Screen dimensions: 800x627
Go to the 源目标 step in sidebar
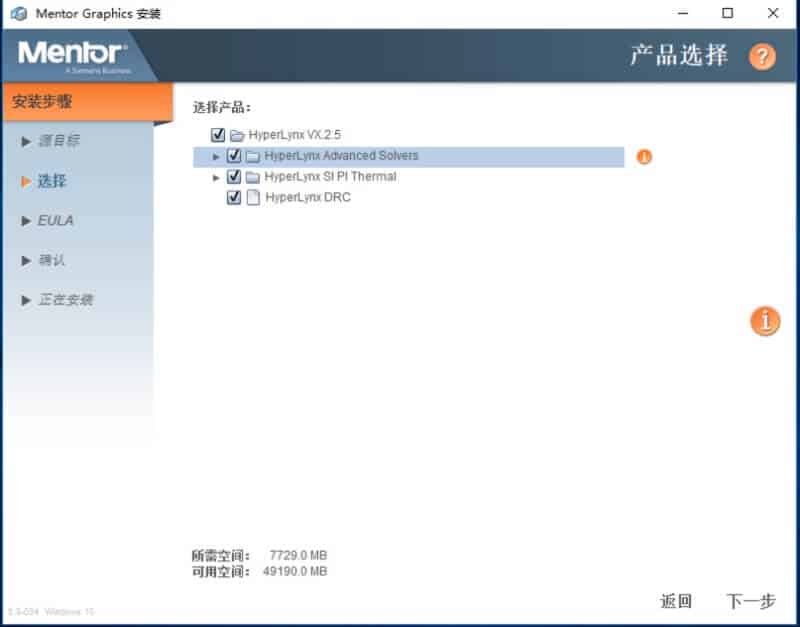(x=59, y=141)
